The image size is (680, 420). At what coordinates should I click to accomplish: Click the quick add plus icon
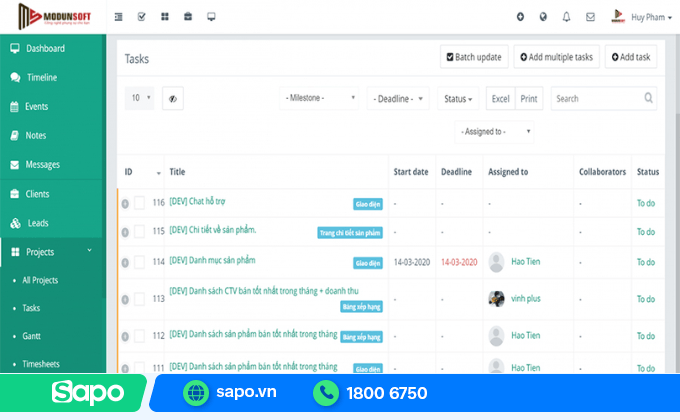(520, 17)
